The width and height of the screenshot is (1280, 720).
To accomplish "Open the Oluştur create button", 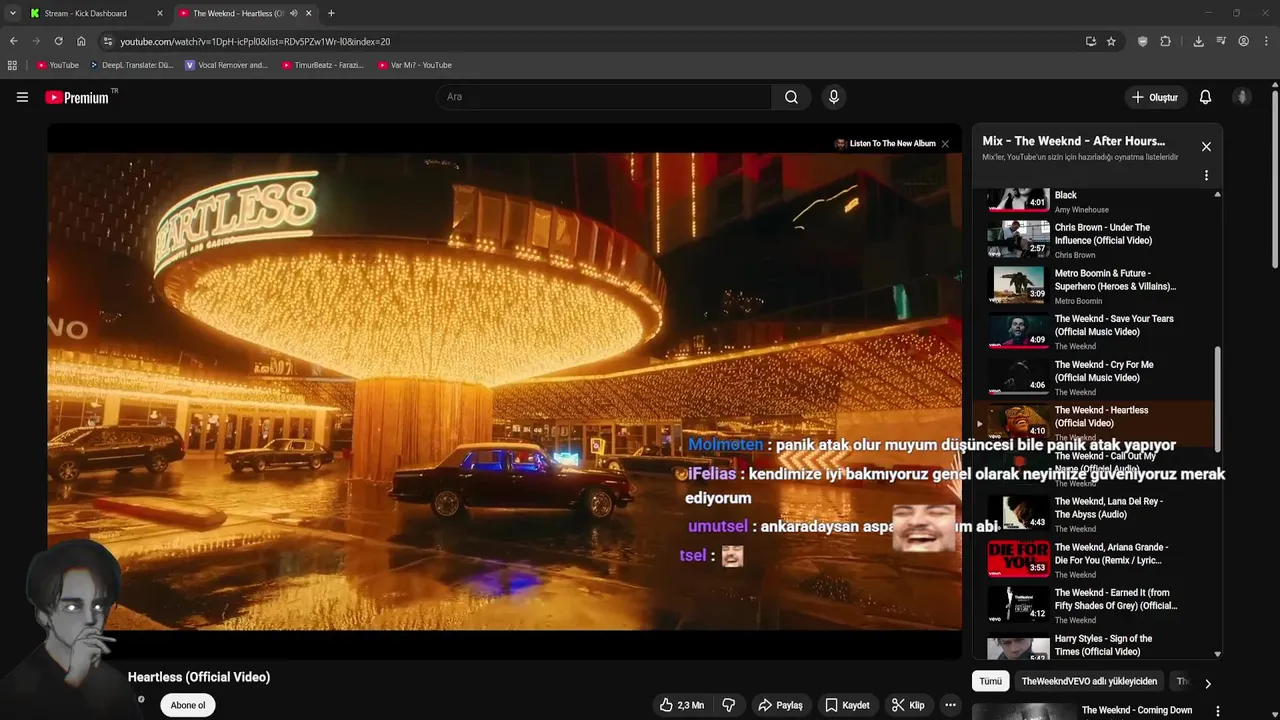I will pyautogui.click(x=1154, y=97).
